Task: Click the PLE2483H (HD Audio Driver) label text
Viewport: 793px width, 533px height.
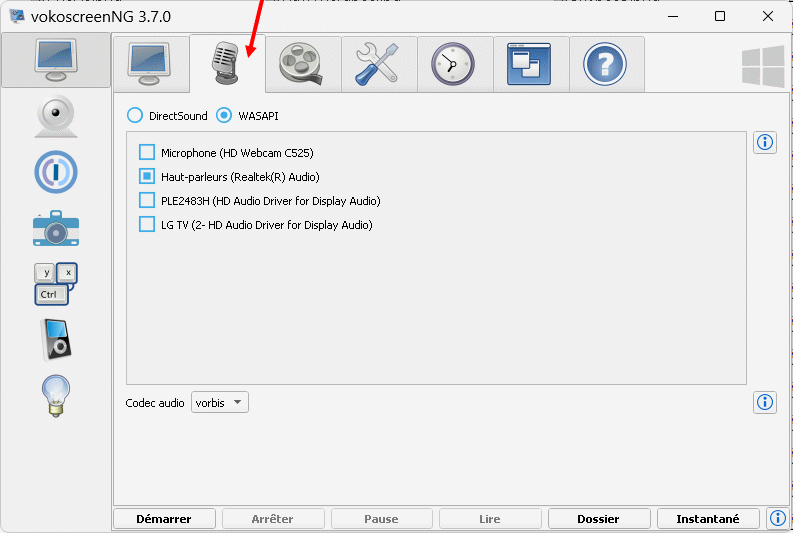Action: [x=271, y=201]
